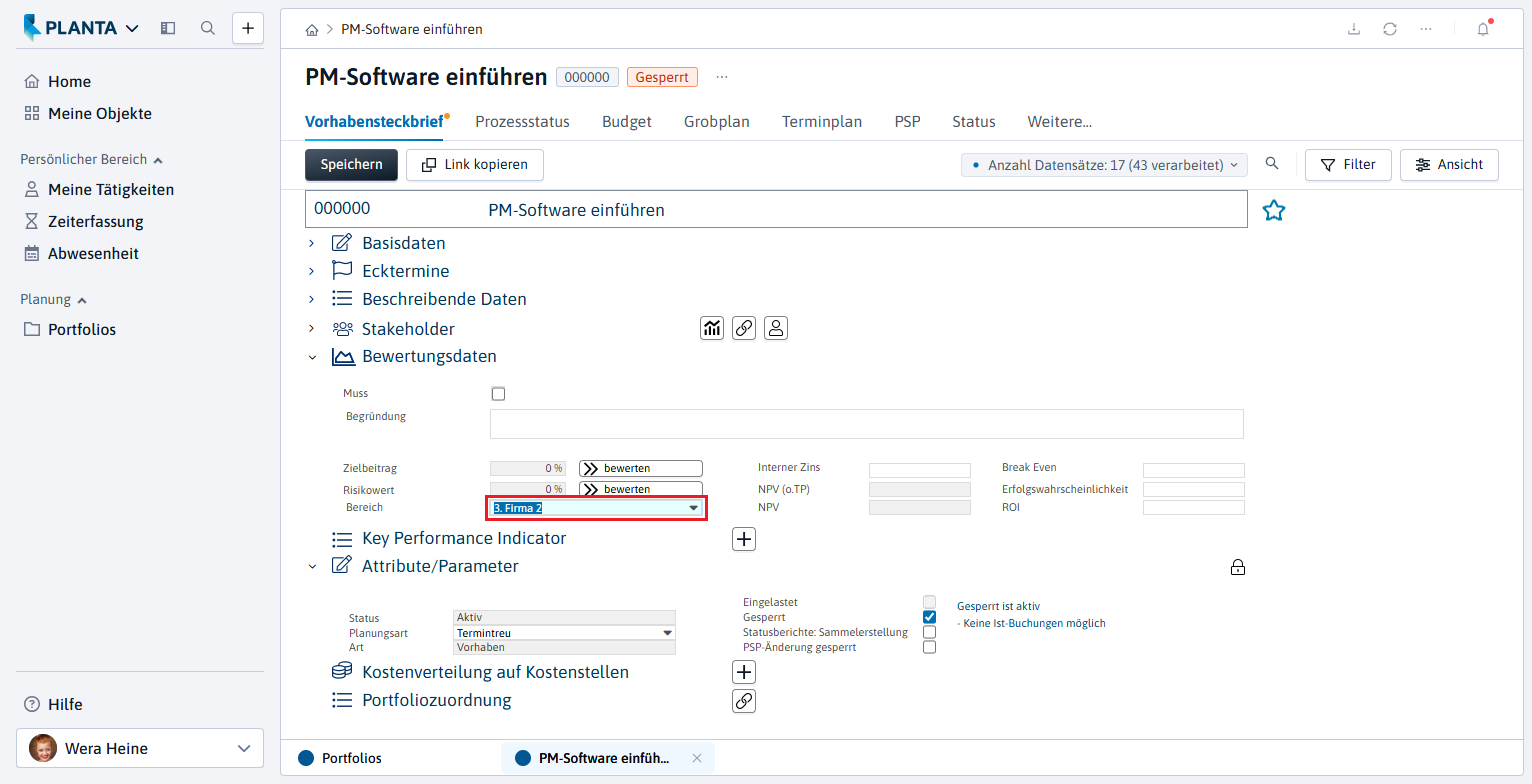Click the Speichern button

click(351, 165)
